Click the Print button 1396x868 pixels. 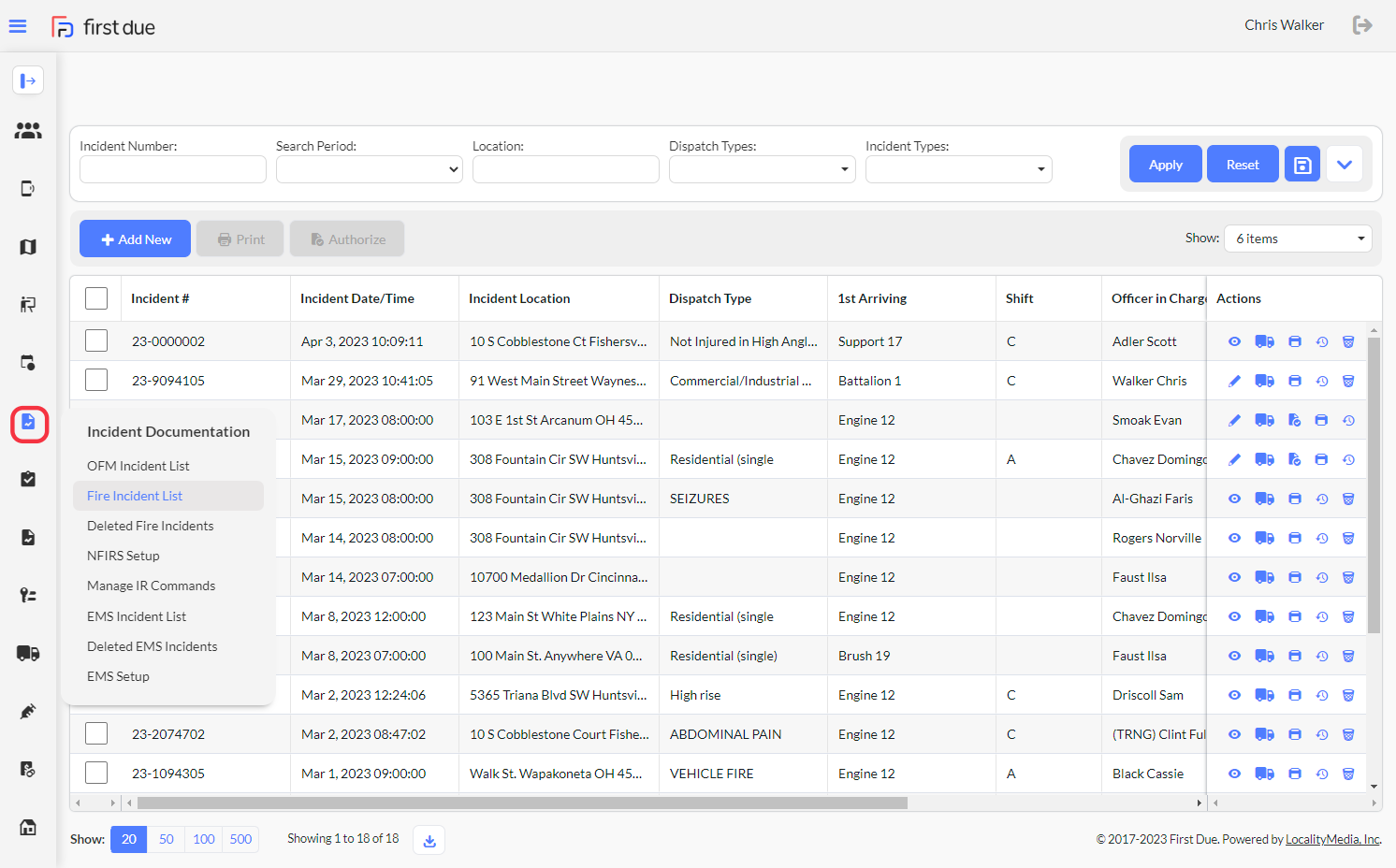(x=240, y=239)
